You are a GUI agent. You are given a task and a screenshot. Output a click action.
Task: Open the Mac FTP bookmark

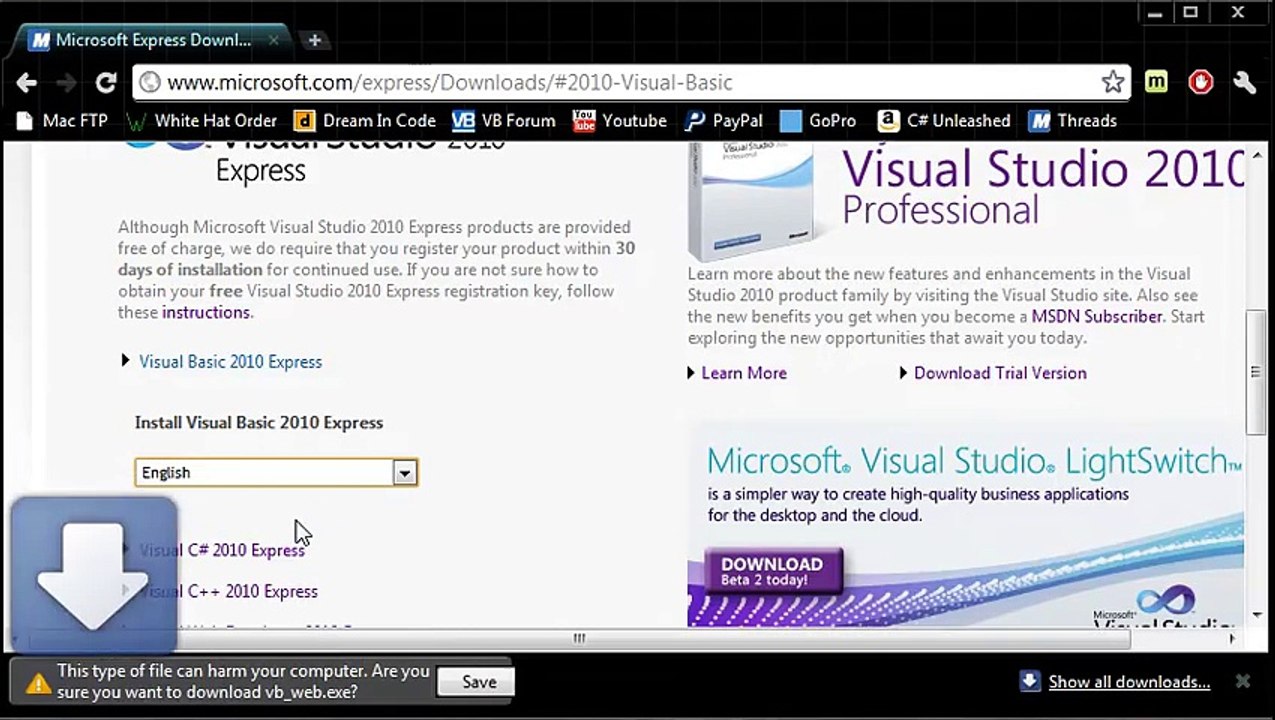point(63,121)
